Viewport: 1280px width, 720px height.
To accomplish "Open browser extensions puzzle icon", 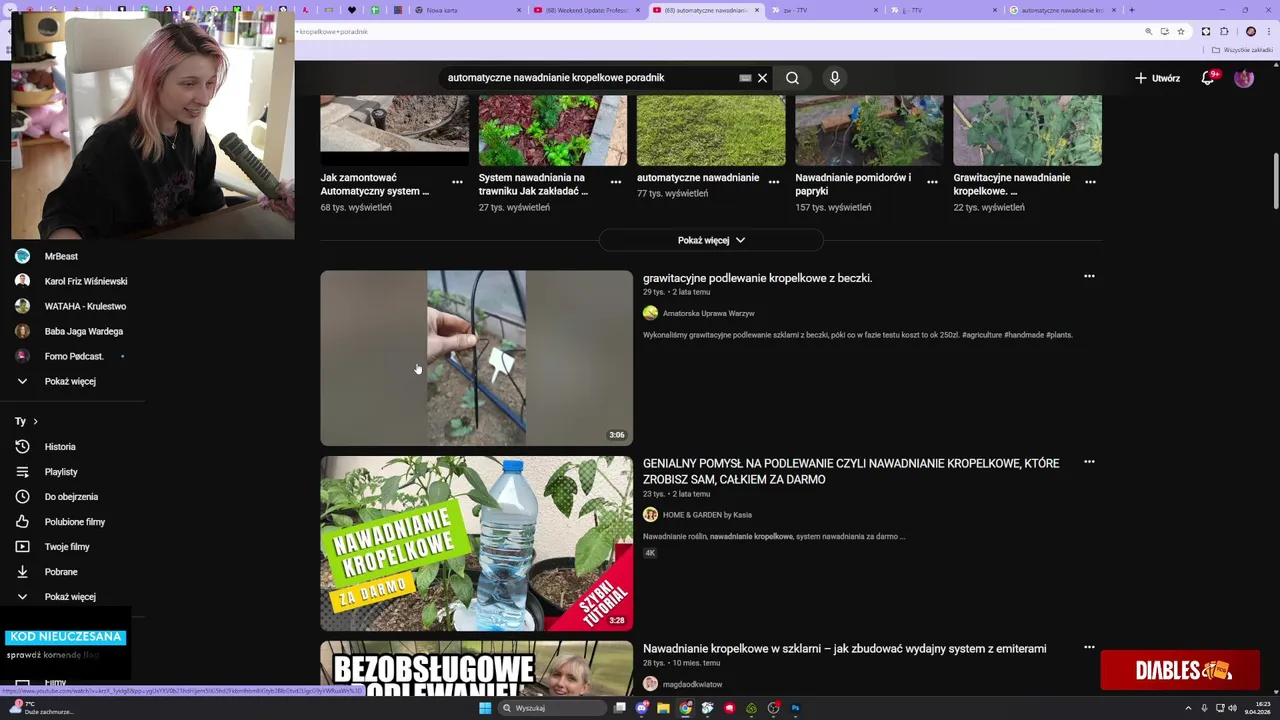I will (1224, 32).
